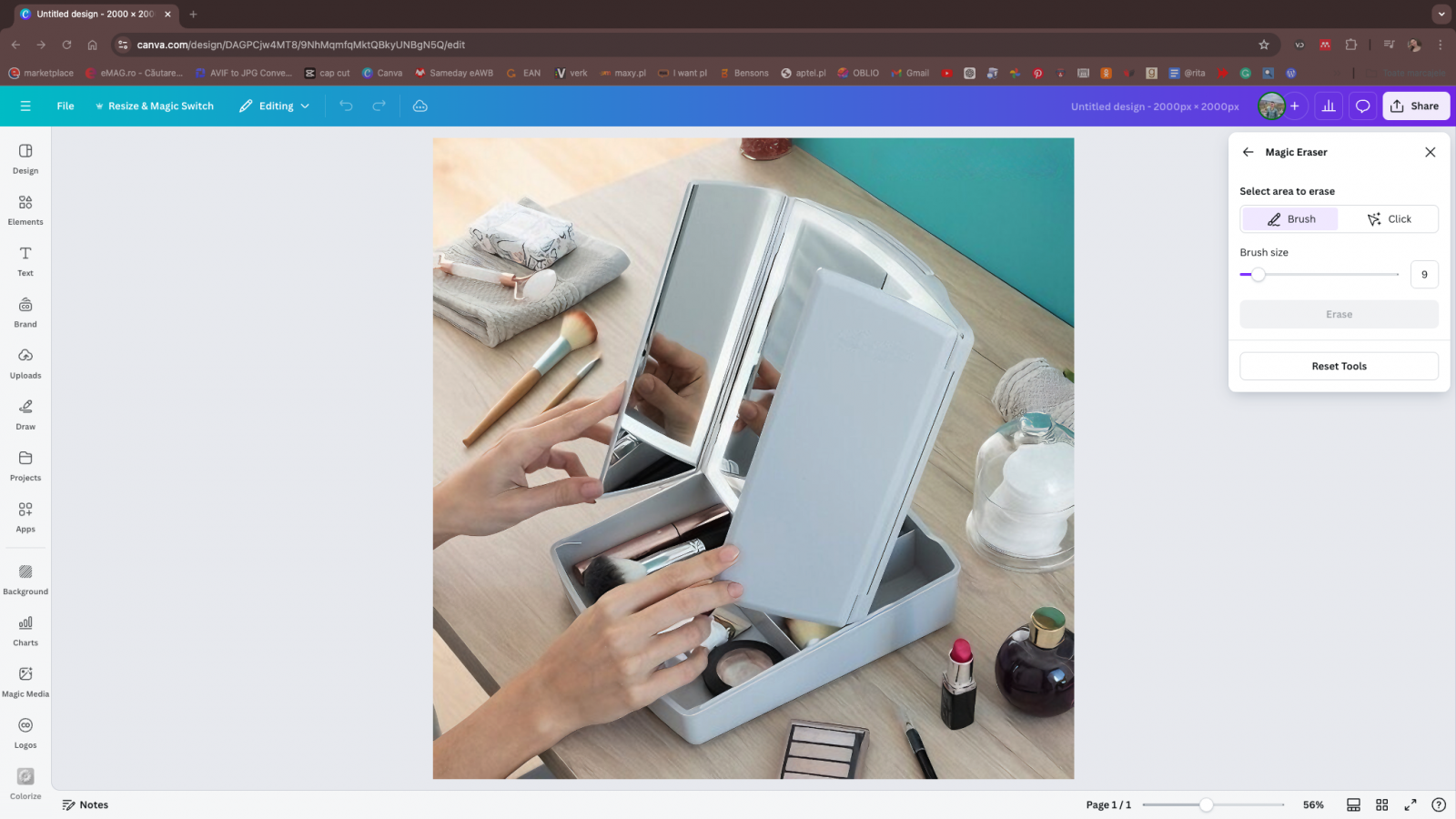
Task: Open the Charts panel
Action: pos(25,630)
